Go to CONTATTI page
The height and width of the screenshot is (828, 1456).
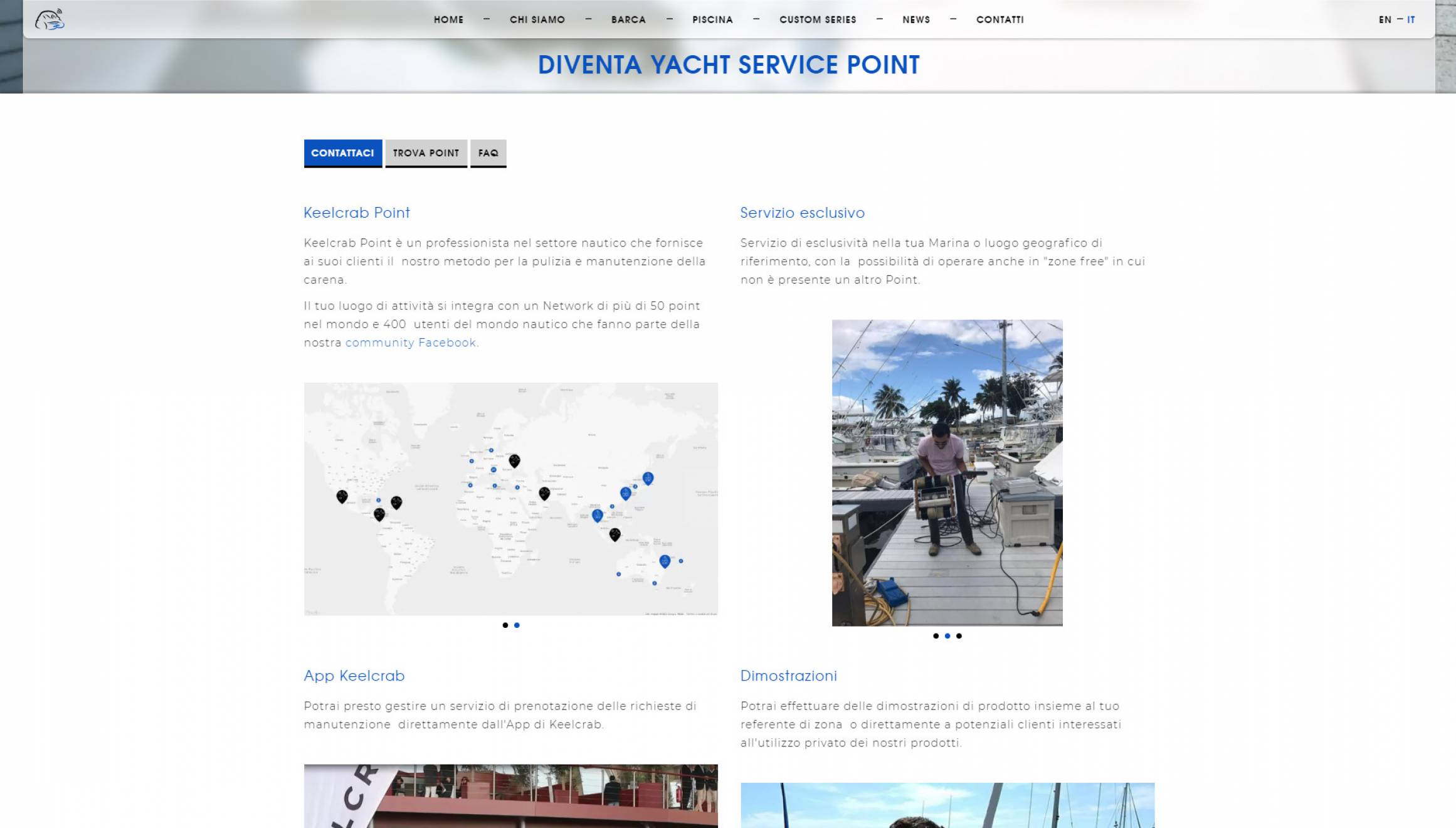(1000, 20)
